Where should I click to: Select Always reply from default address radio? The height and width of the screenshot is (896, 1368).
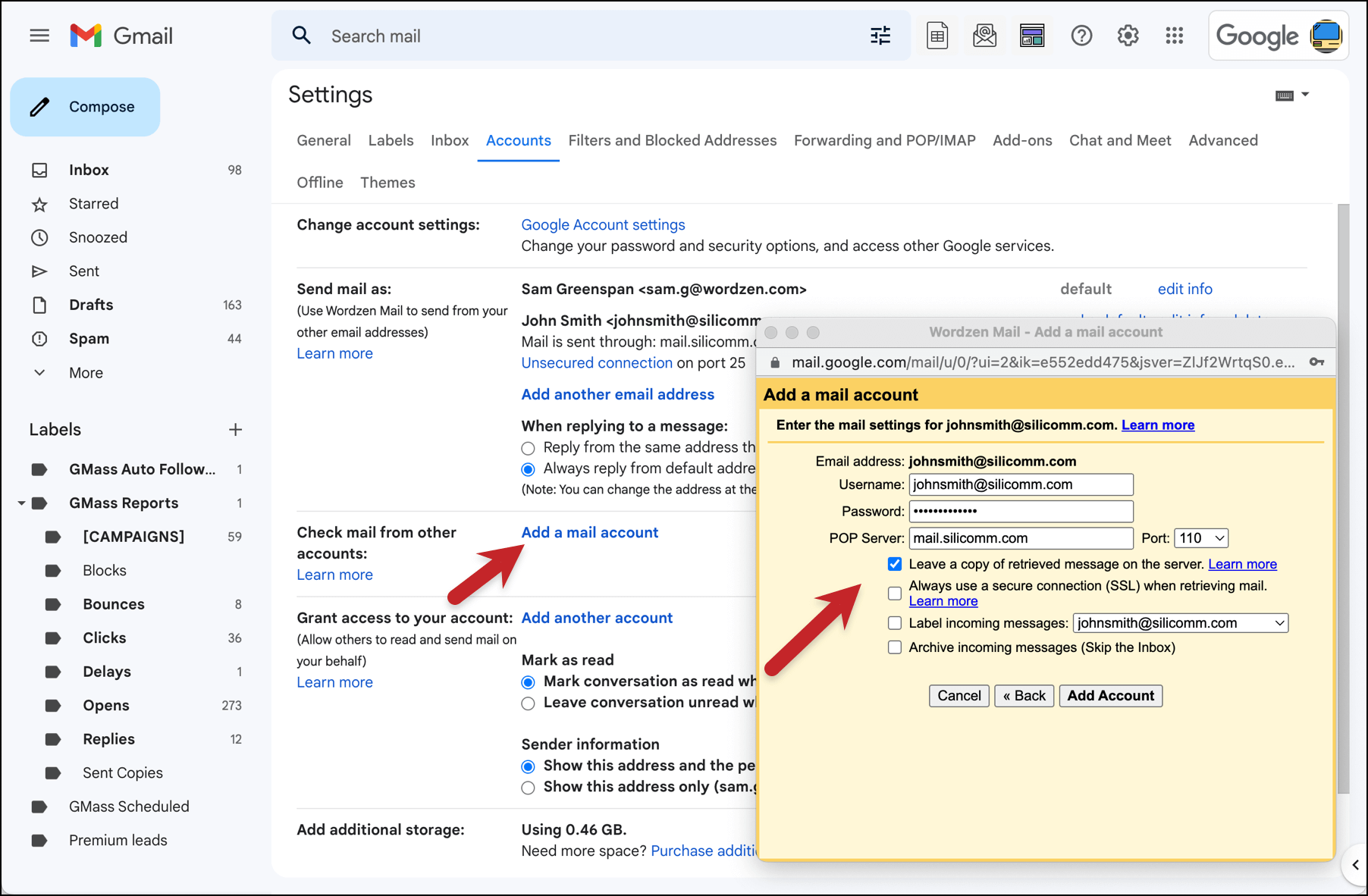click(x=528, y=469)
